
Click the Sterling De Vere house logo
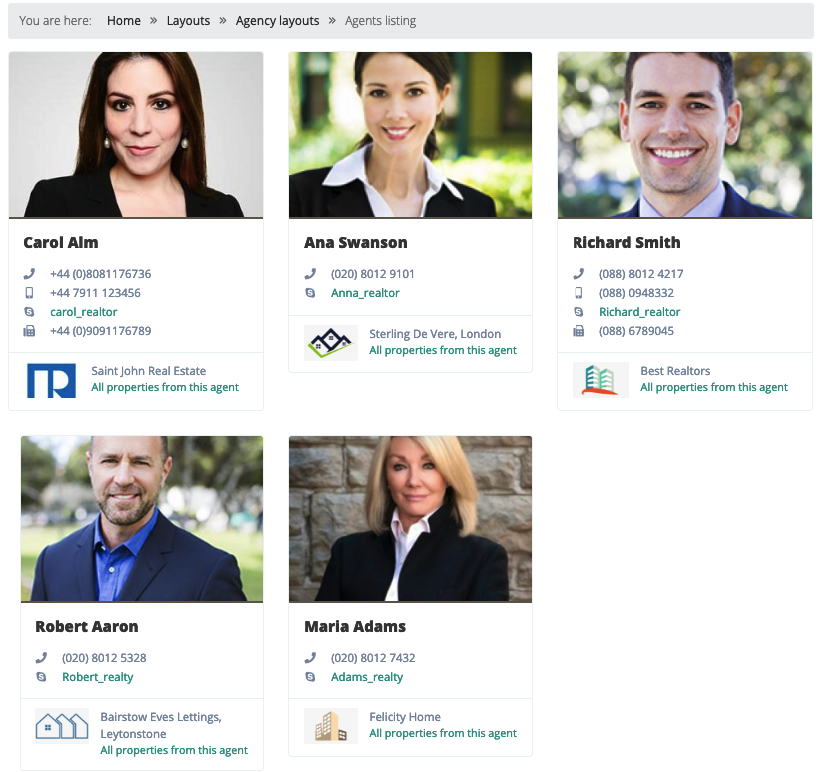coord(331,343)
